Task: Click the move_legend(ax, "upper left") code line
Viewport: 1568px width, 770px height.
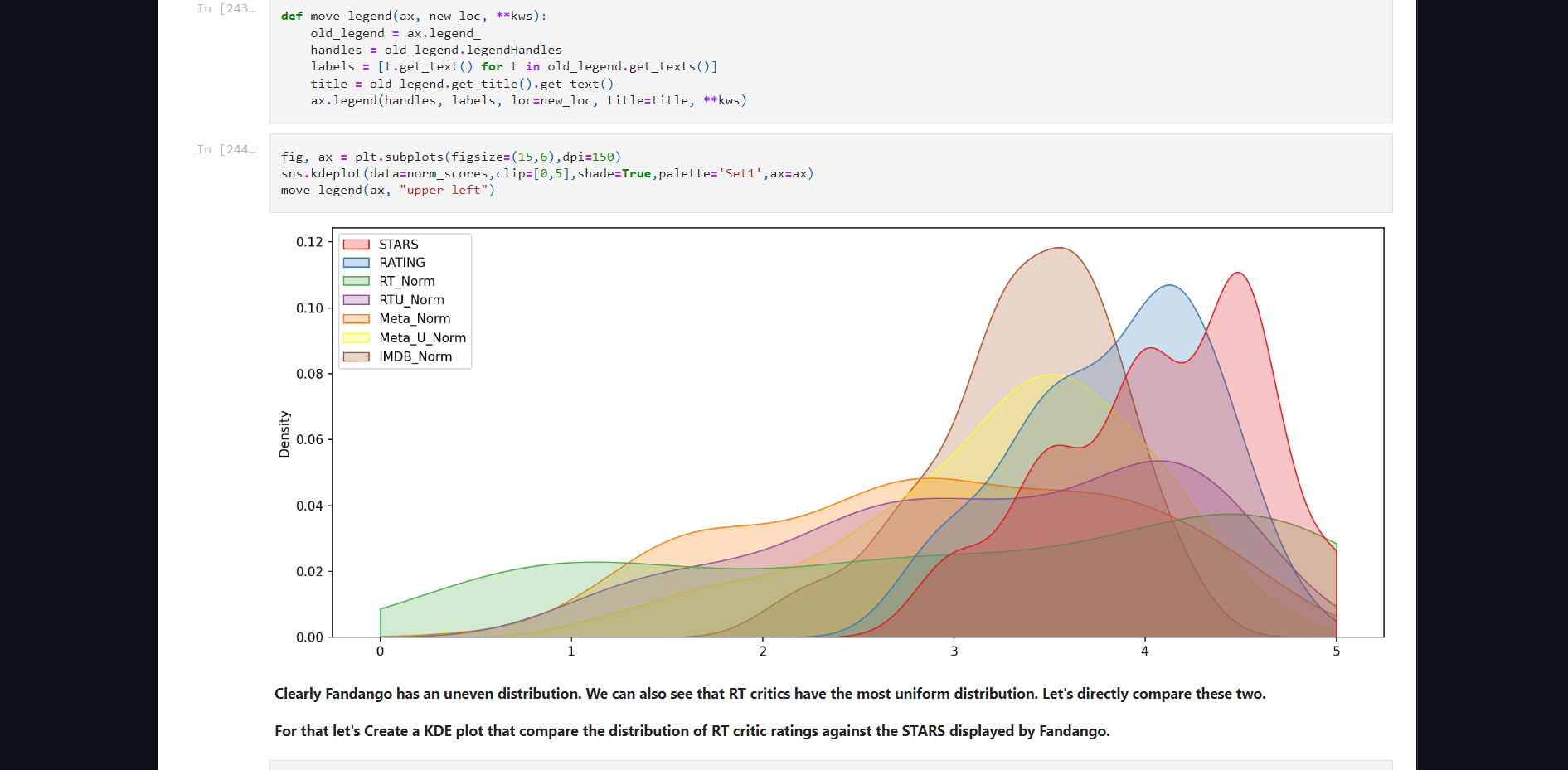Action: pyautogui.click(x=387, y=191)
